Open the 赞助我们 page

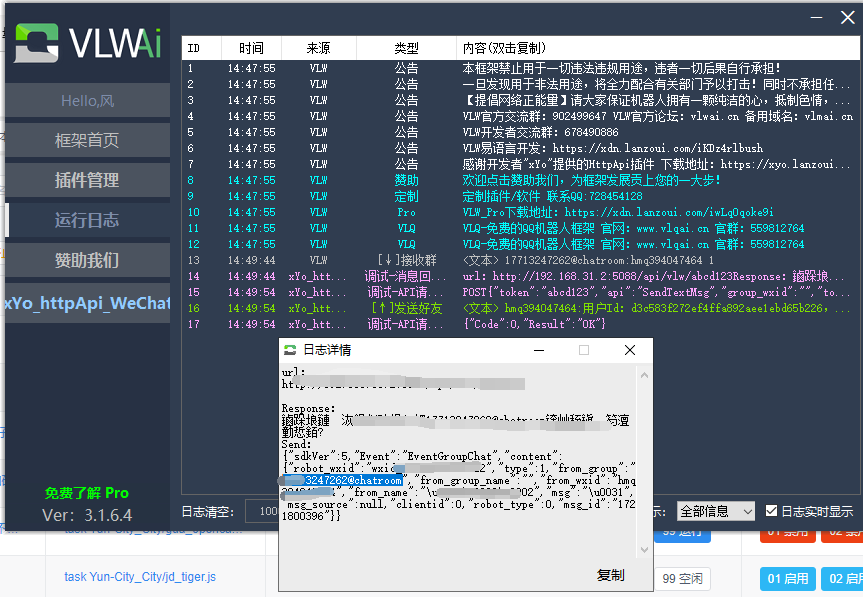[x=88, y=260]
